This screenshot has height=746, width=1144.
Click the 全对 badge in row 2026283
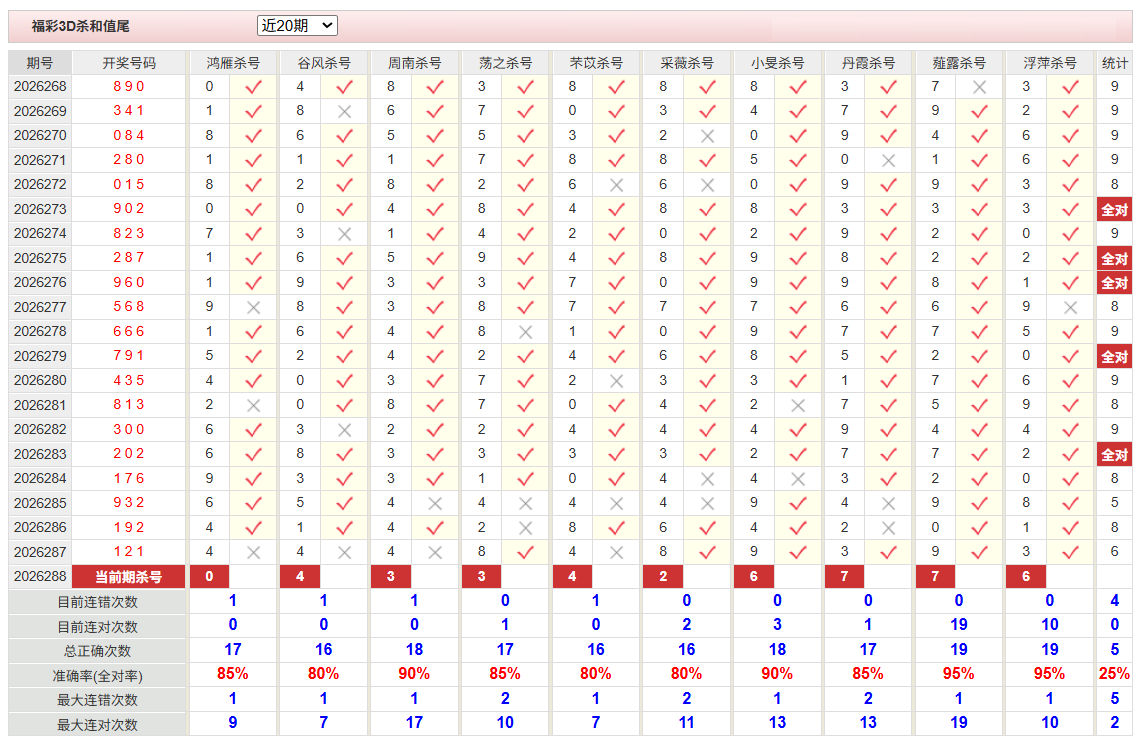[1114, 455]
